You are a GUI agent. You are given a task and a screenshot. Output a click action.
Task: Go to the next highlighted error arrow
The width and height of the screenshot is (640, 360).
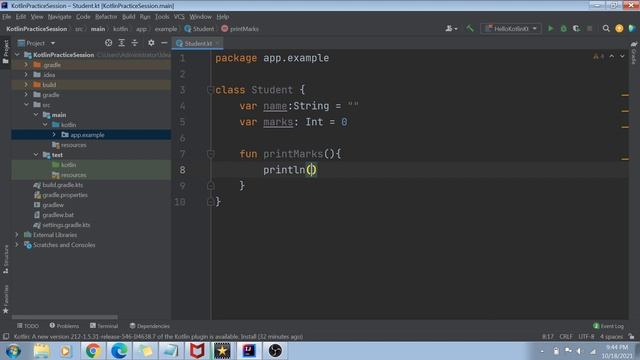(622, 57)
